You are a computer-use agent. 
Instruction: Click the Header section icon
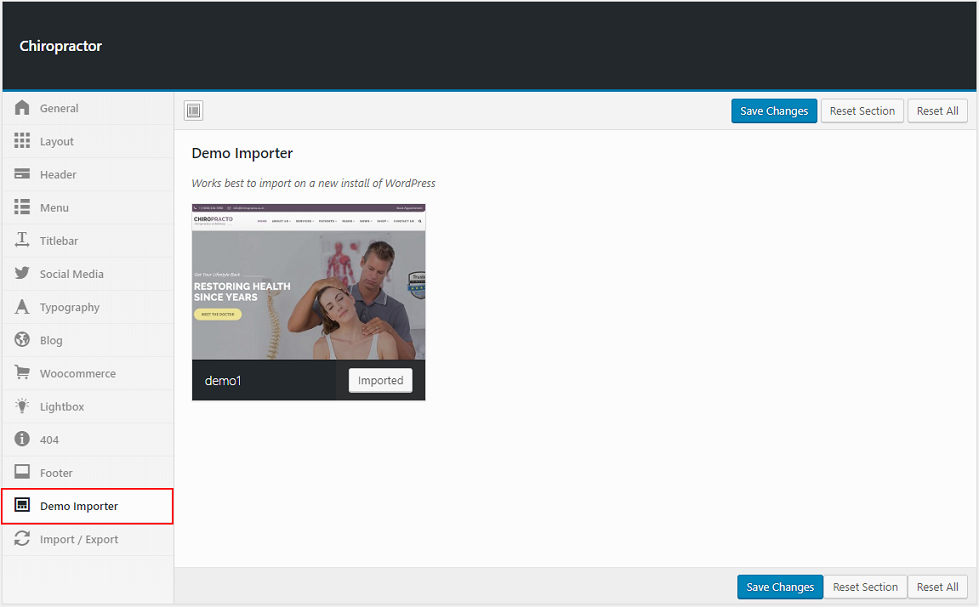pyautogui.click(x=22, y=174)
